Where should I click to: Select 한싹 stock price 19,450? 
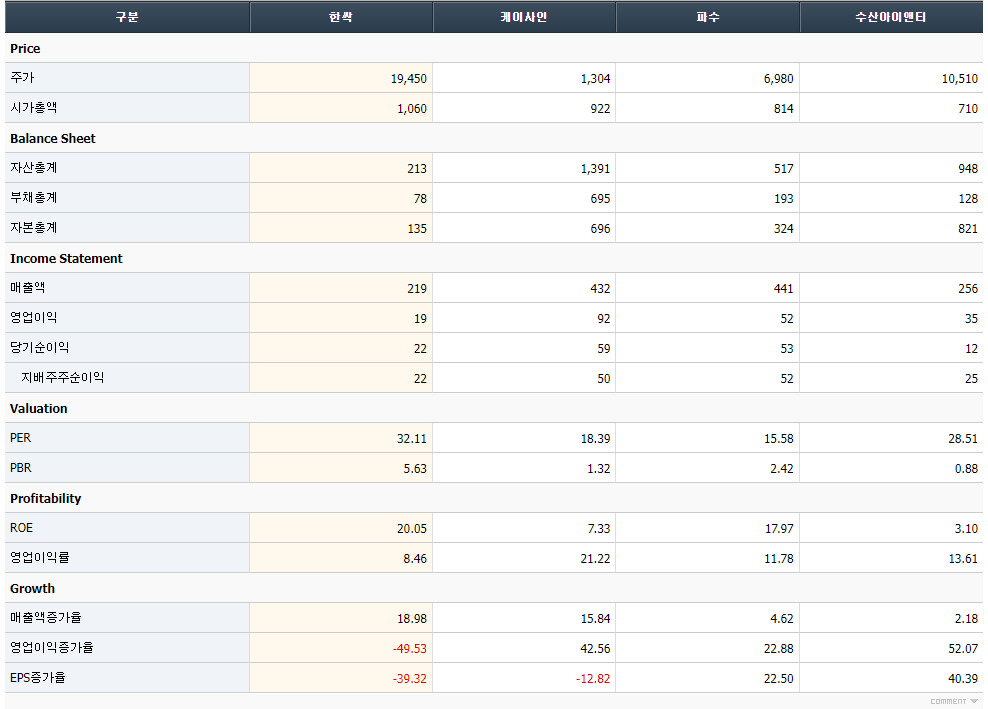[408, 79]
